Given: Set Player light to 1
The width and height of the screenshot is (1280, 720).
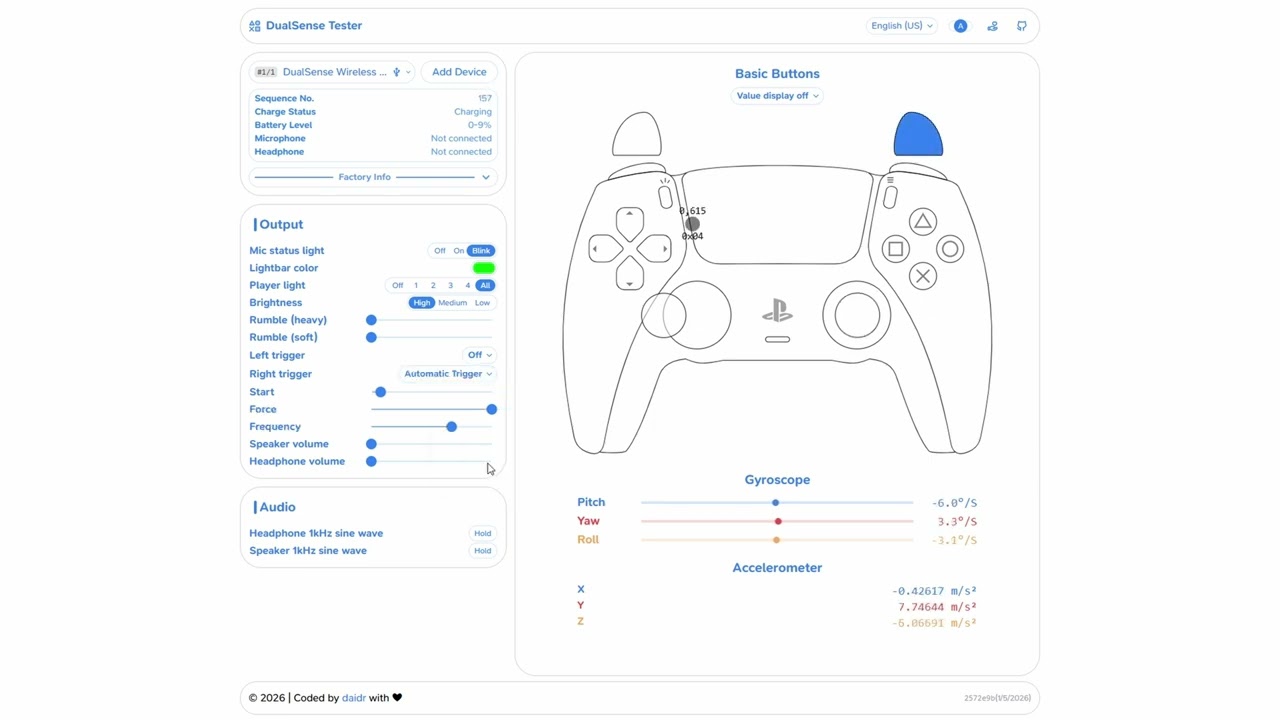Looking at the screenshot, I should click(x=416, y=286).
